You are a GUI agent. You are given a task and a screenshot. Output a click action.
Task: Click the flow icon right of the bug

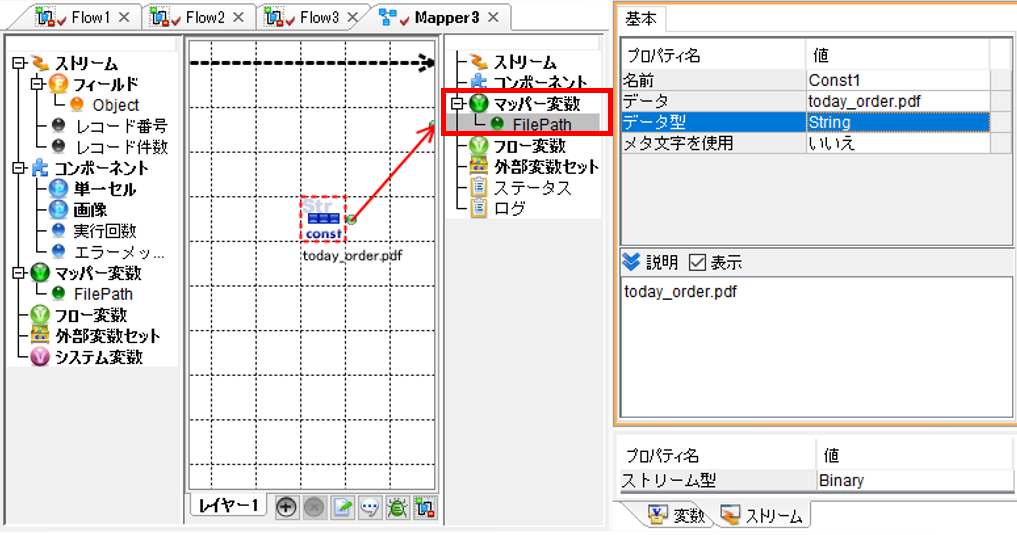click(425, 507)
